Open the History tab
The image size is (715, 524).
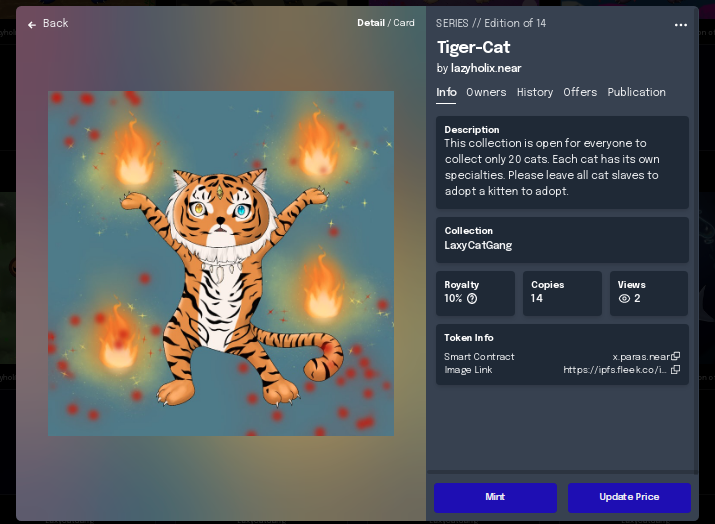click(x=534, y=93)
